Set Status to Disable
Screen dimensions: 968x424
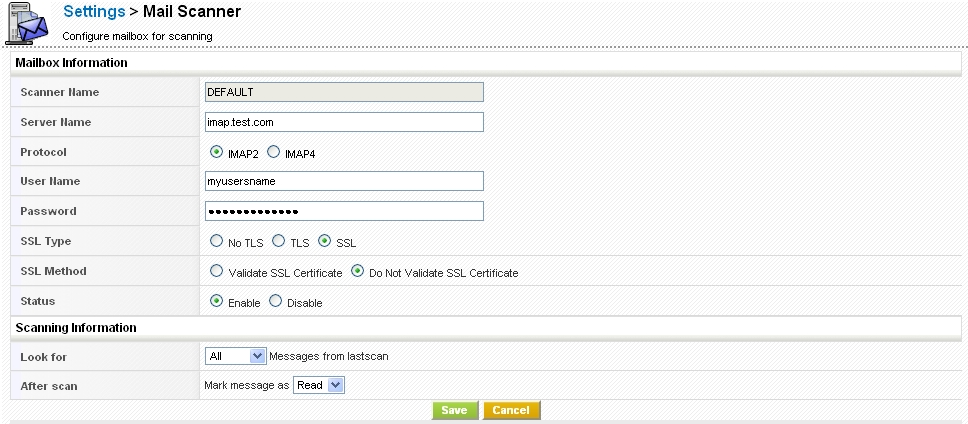coord(275,301)
